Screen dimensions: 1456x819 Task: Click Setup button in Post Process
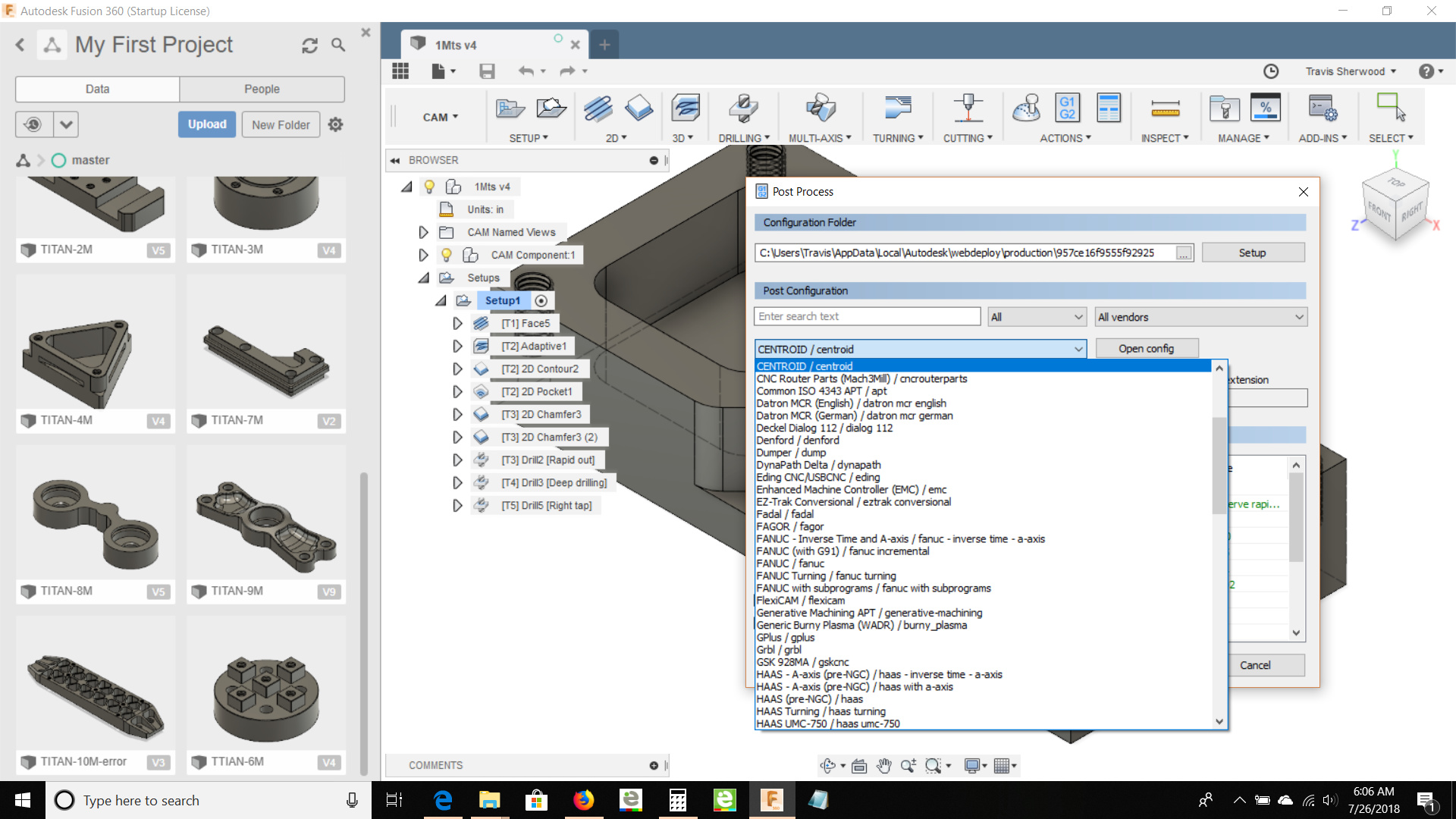[x=1253, y=253]
